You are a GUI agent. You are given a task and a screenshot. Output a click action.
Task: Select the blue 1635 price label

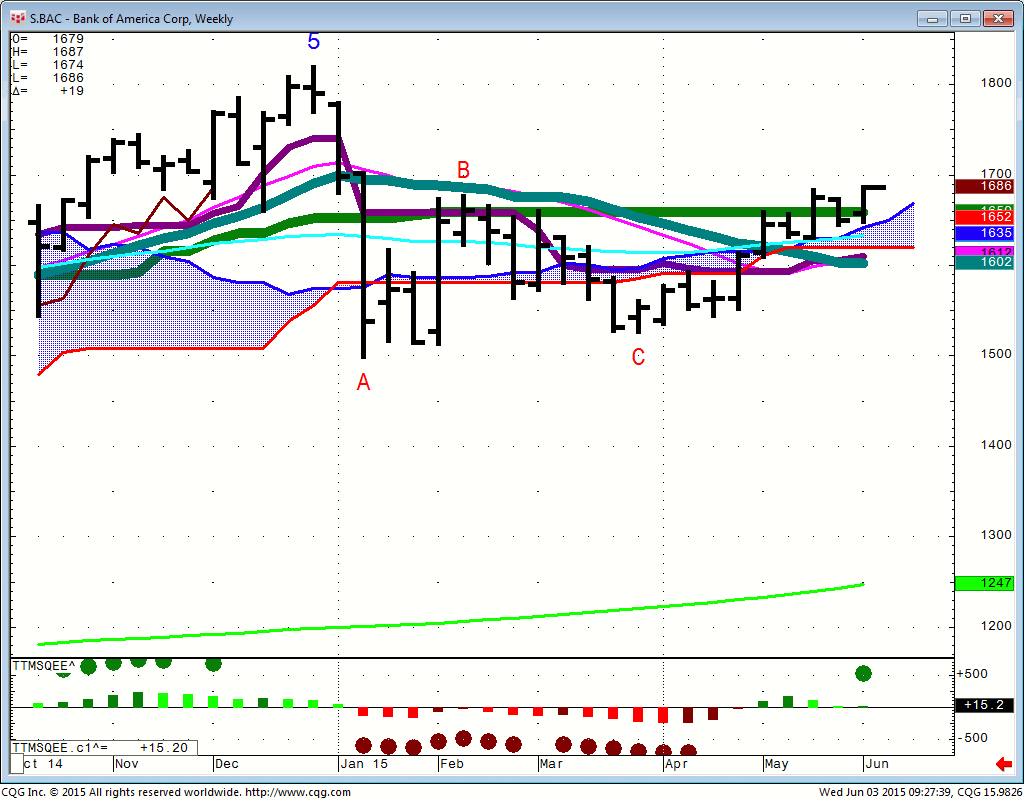pyautogui.click(x=984, y=233)
